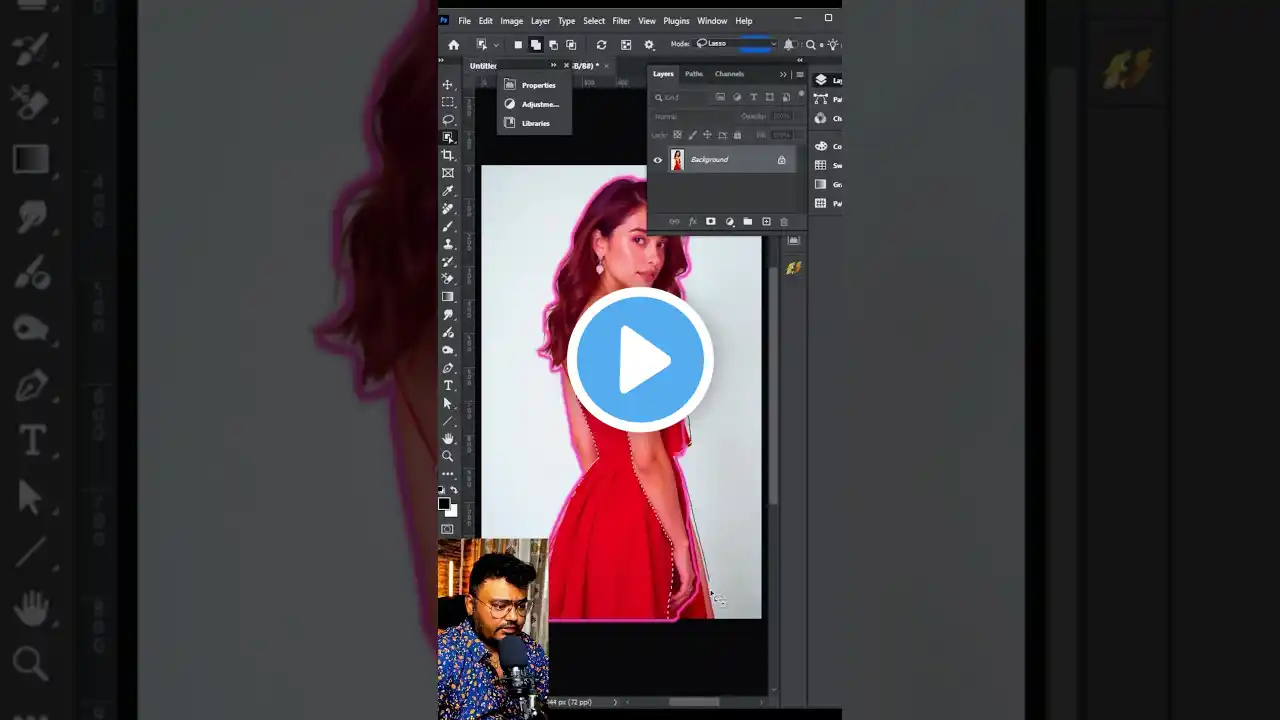Toggle the Lock all padlock icon
The height and width of the screenshot is (720, 1280).
tap(738, 135)
